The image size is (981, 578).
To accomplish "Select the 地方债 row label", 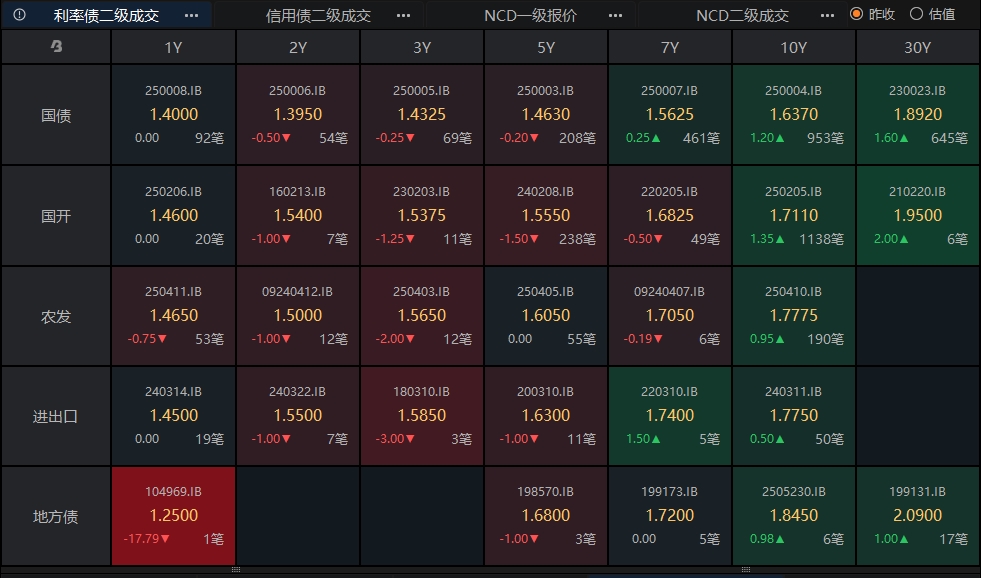I will [x=56, y=516].
